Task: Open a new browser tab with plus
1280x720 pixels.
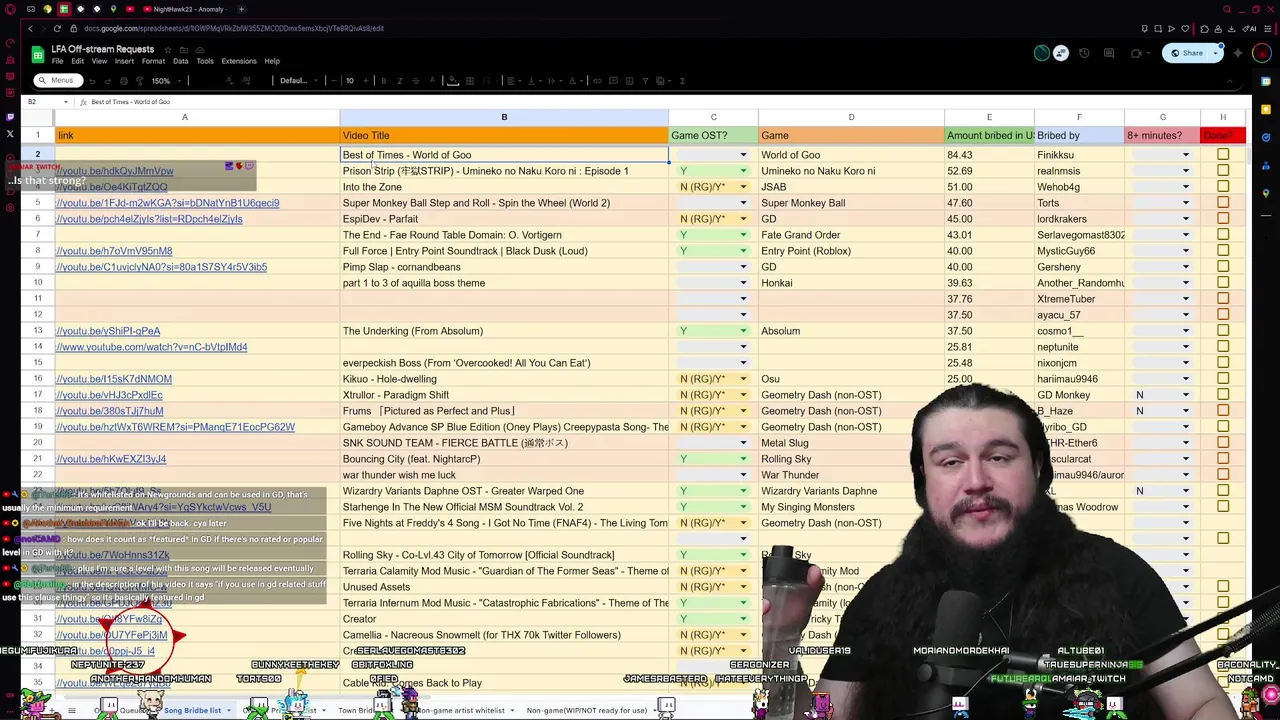Action: (x=242, y=9)
